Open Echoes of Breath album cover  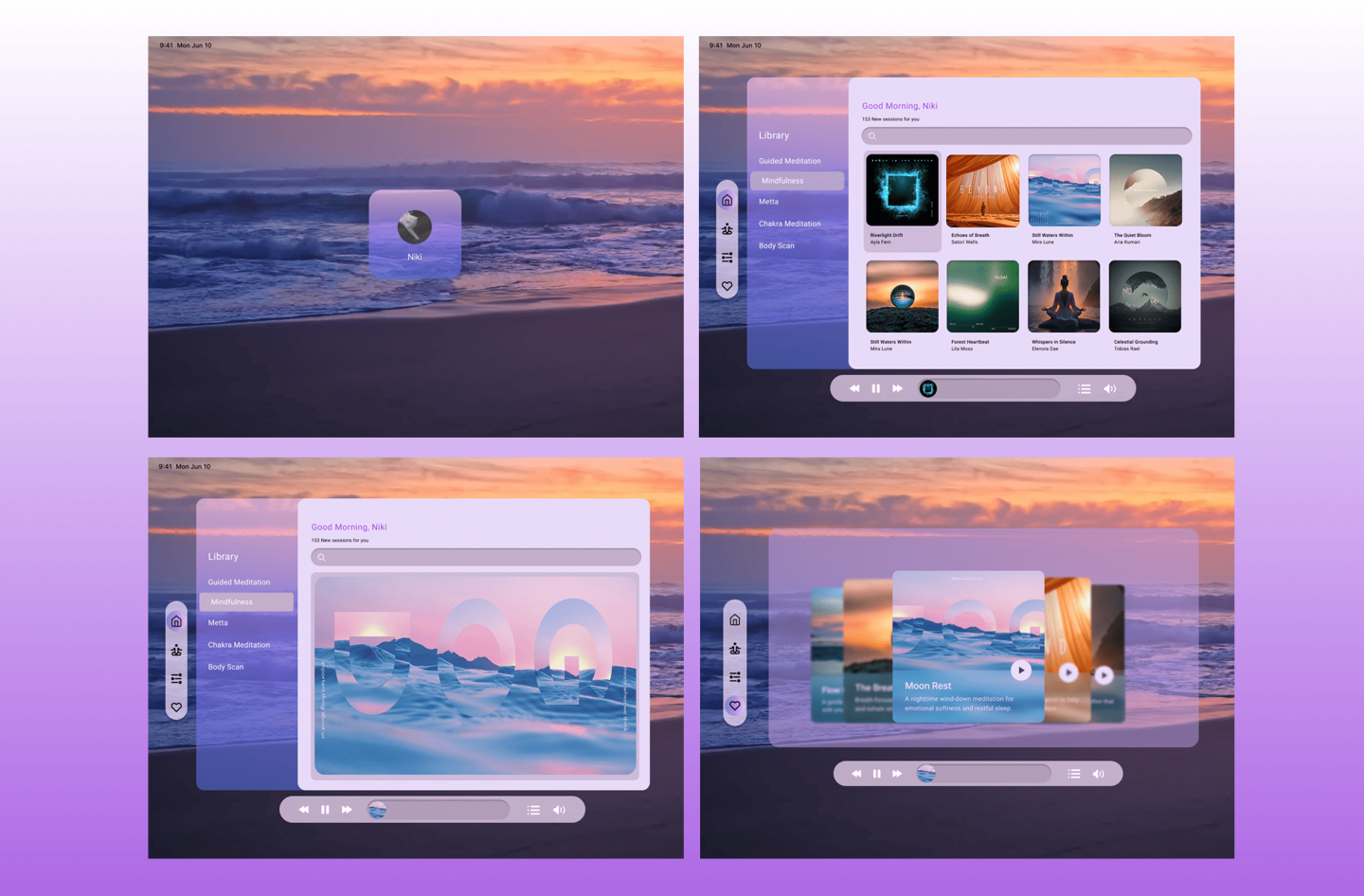[982, 191]
